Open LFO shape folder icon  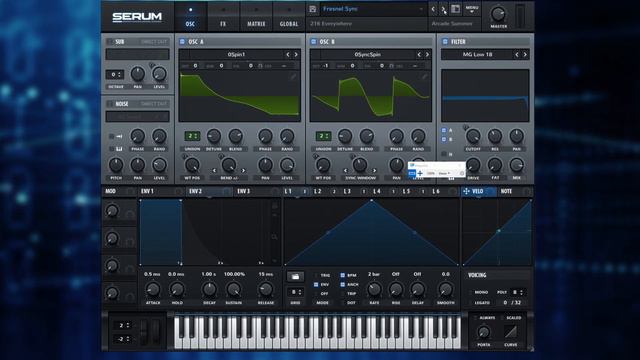[295, 277]
